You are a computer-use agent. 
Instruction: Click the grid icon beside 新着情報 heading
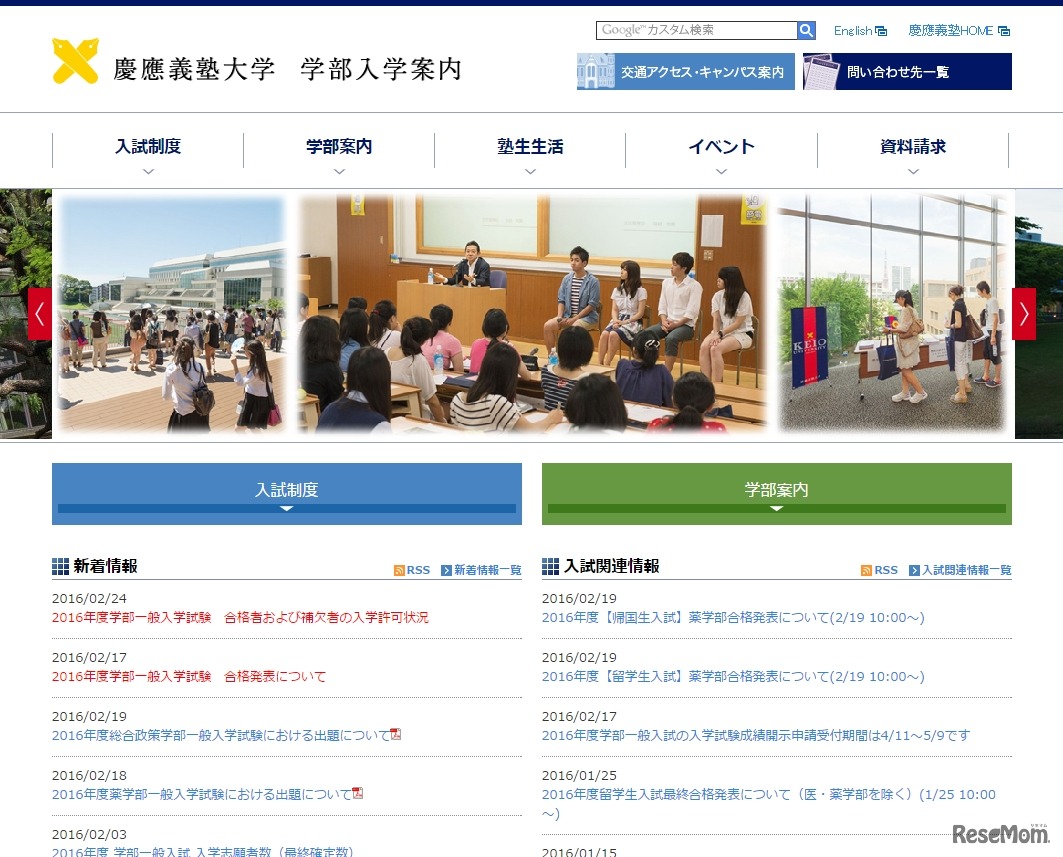pos(59,566)
